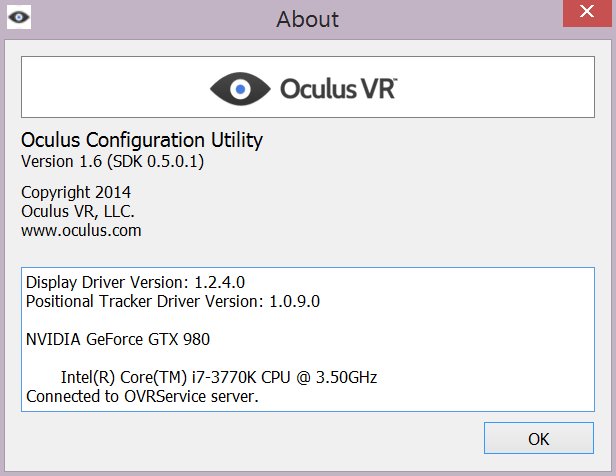Image resolution: width=616 pixels, height=476 pixels.
Task: Click the Oculus eye icon in title bar
Action: tap(19, 17)
